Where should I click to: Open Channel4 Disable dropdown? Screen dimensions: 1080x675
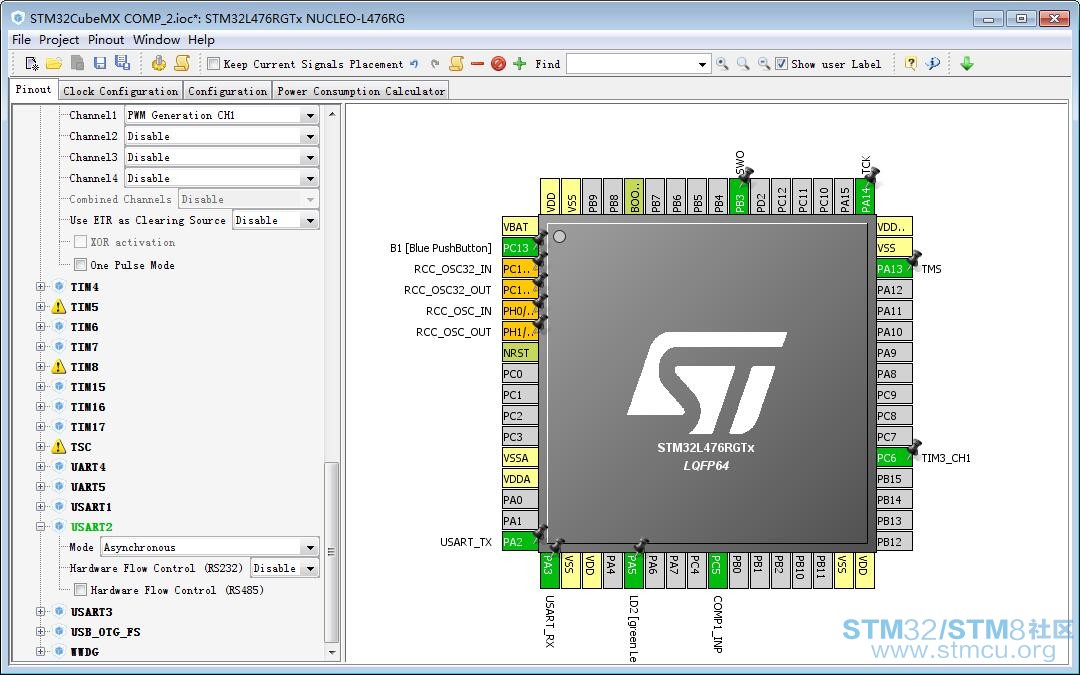tap(221, 178)
